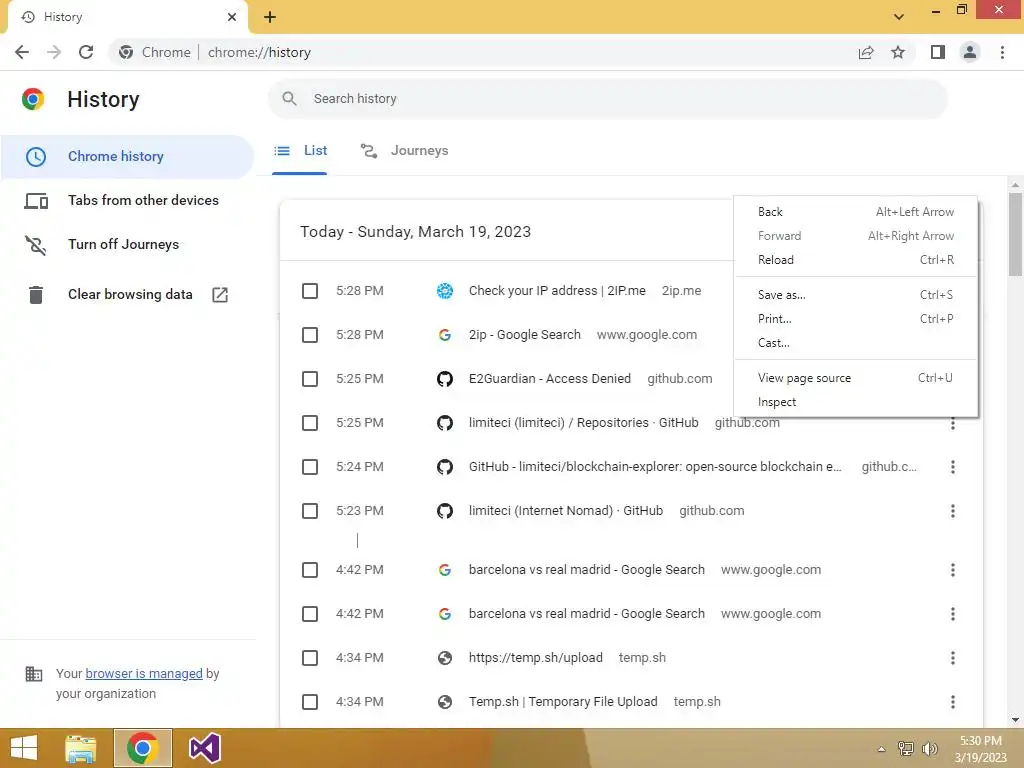Screen dimensions: 1024x768
Task: Click the Chrome taskbar icon
Action: 143,748
